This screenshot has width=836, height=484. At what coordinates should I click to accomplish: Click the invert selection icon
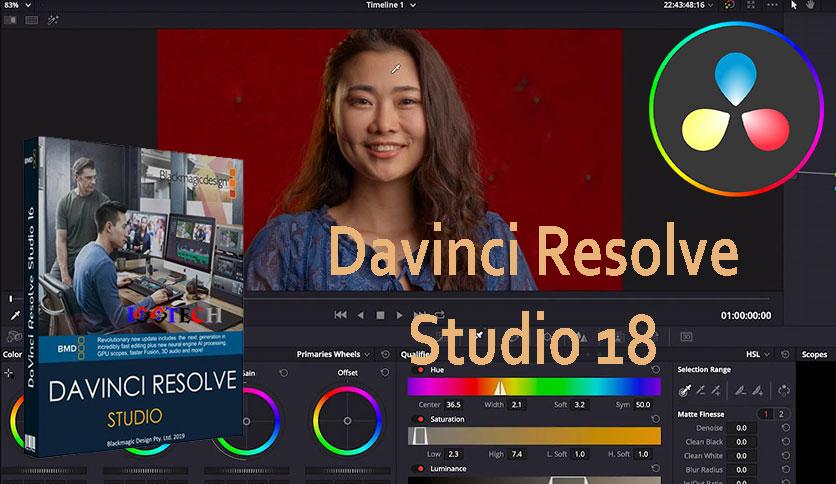pos(783,390)
